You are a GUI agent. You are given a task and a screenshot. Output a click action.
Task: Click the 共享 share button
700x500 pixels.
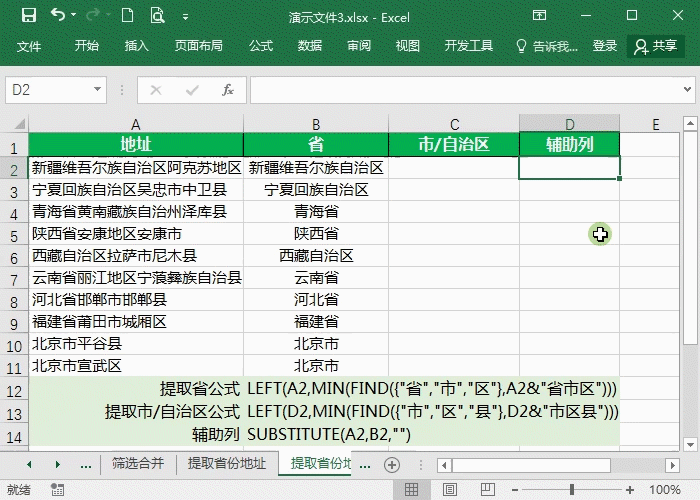[x=656, y=46]
